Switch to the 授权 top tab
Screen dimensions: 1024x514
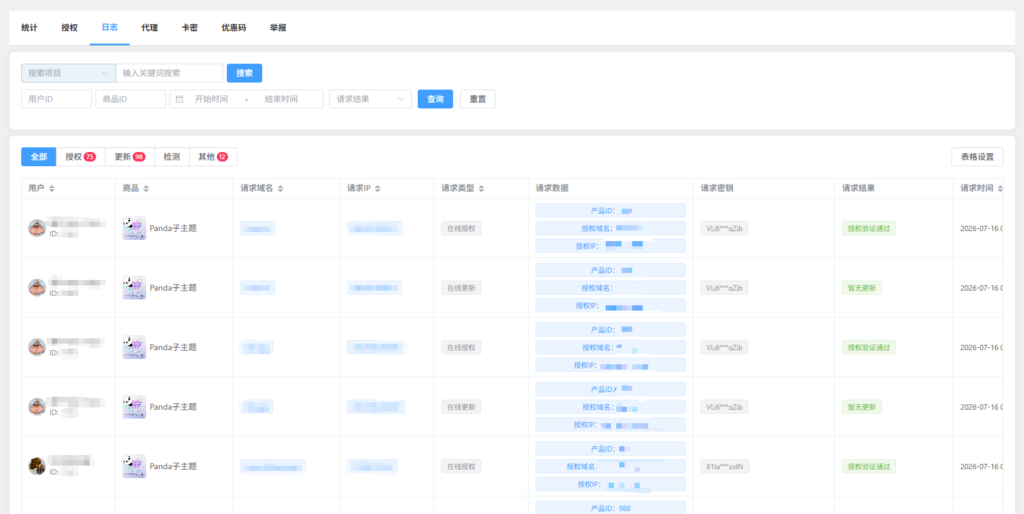tap(69, 28)
